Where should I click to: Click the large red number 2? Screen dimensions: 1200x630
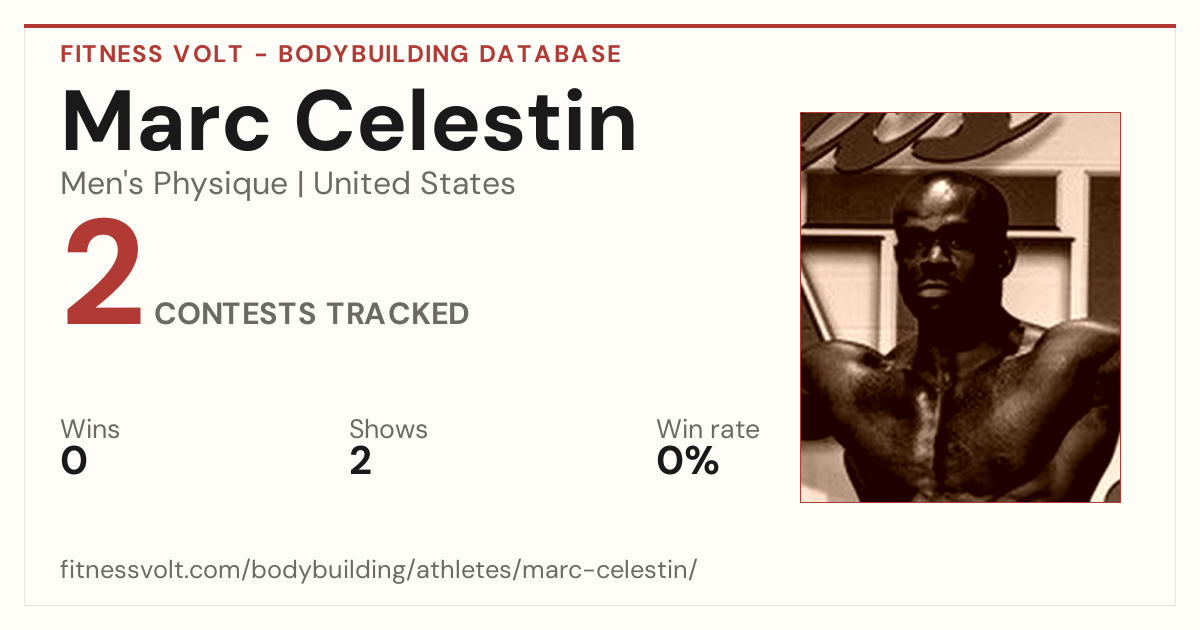[104, 275]
